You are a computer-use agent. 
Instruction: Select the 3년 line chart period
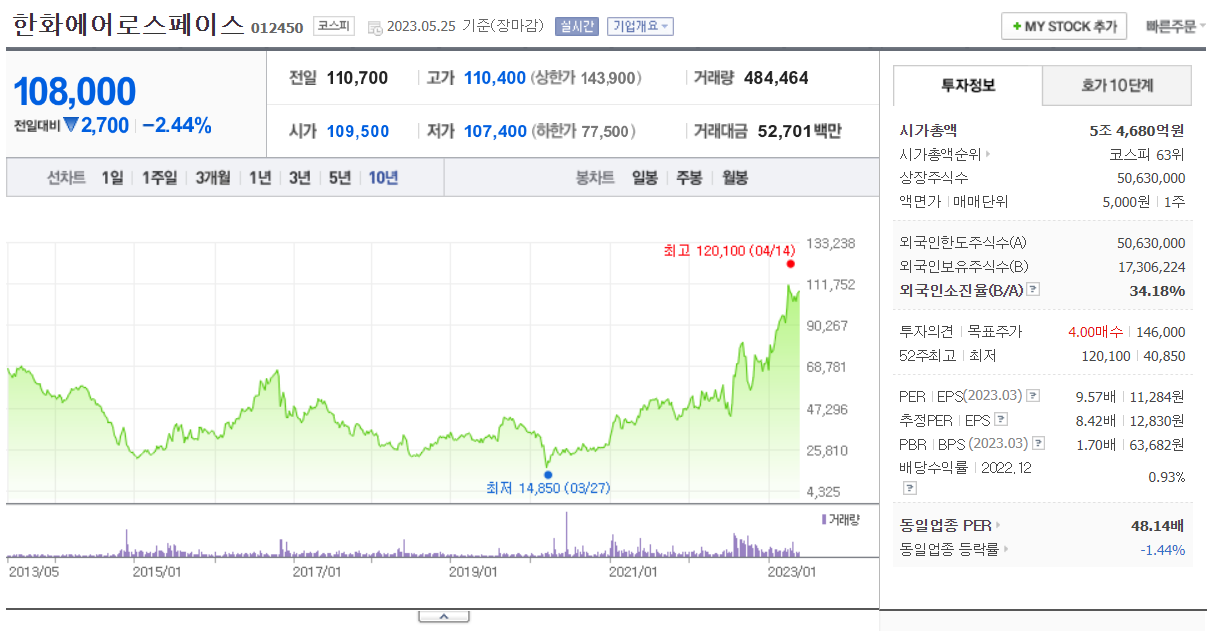click(x=300, y=178)
